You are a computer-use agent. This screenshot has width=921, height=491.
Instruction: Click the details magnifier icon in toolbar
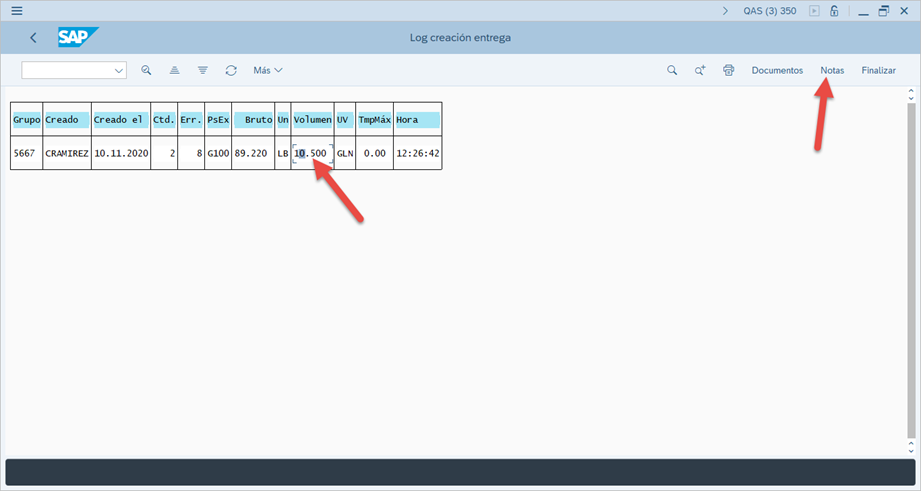pos(146,70)
